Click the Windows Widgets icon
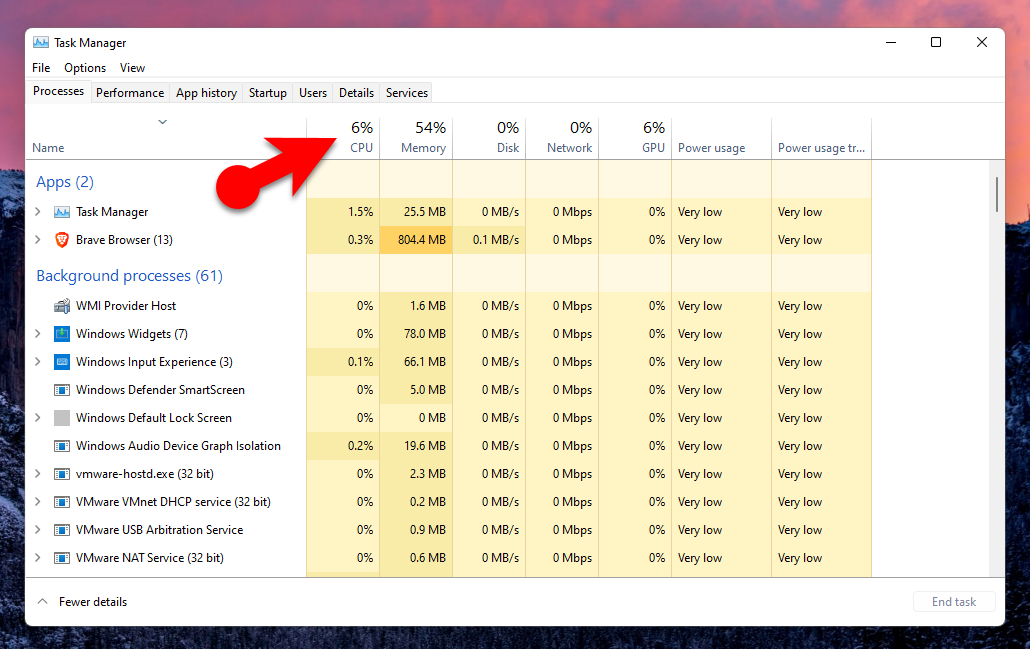Image resolution: width=1030 pixels, height=649 pixels. pyautogui.click(x=62, y=334)
